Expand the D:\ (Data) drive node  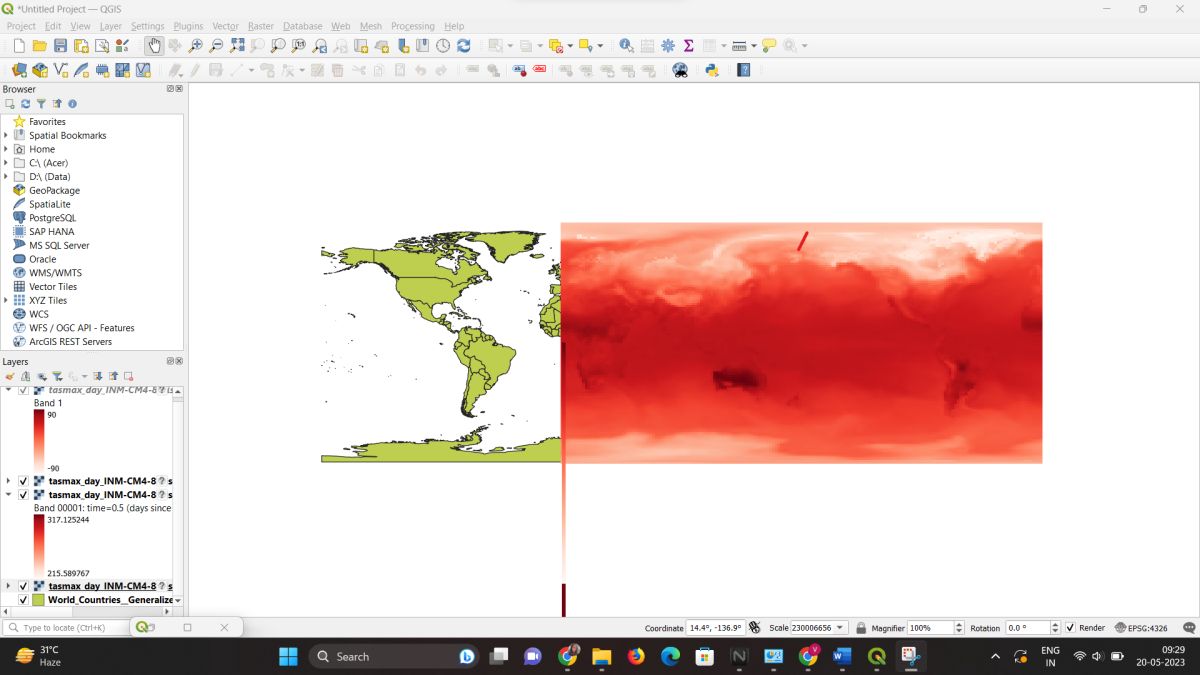pos(6,177)
